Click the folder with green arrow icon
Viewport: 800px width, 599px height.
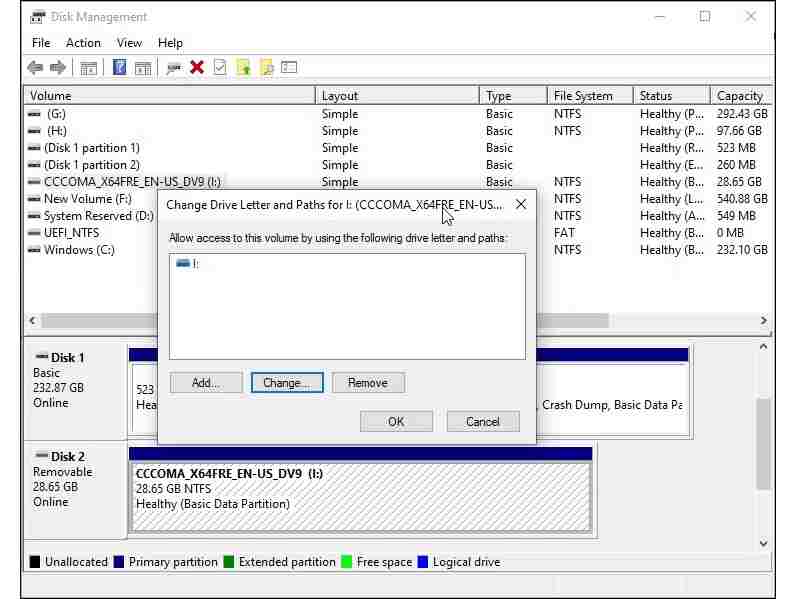[243, 67]
